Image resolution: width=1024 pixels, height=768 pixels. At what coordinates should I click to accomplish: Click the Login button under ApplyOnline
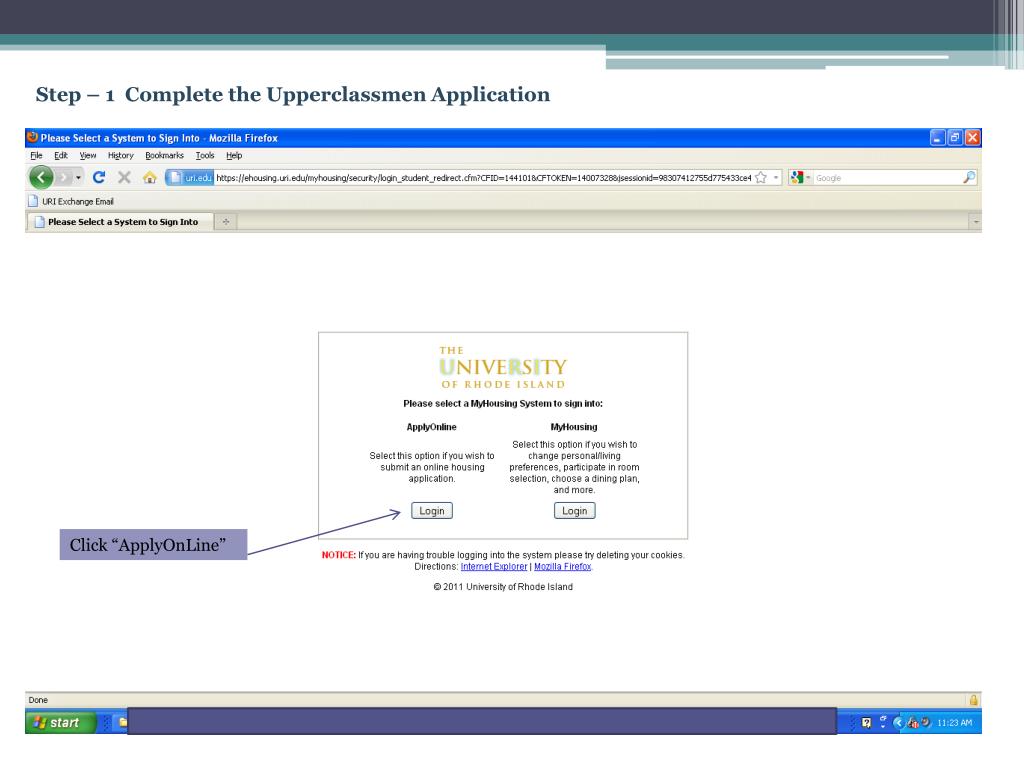coord(432,511)
